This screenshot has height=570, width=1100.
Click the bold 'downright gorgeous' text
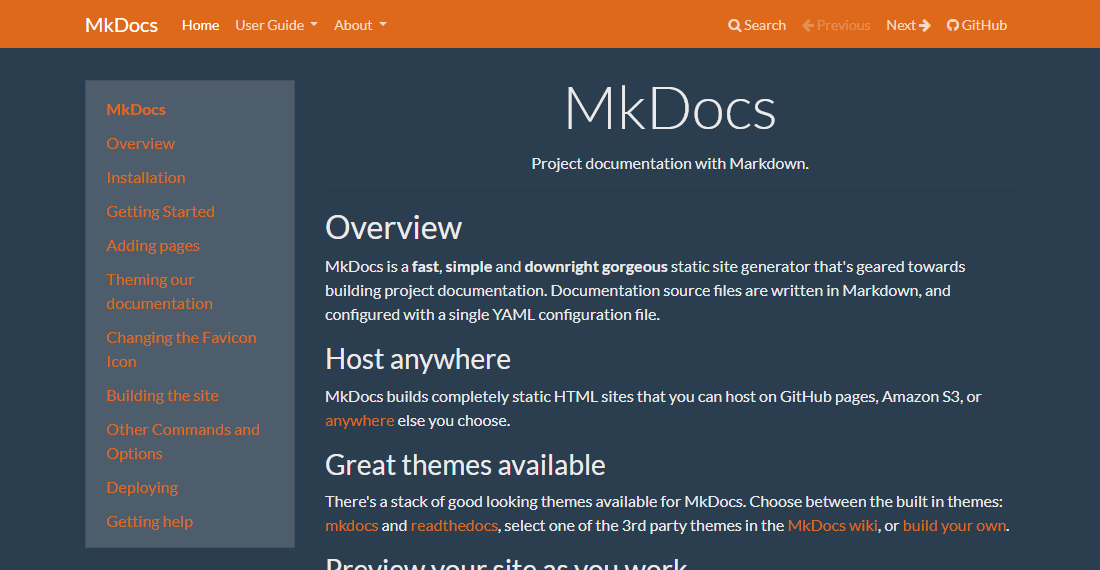click(x=596, y=267)
